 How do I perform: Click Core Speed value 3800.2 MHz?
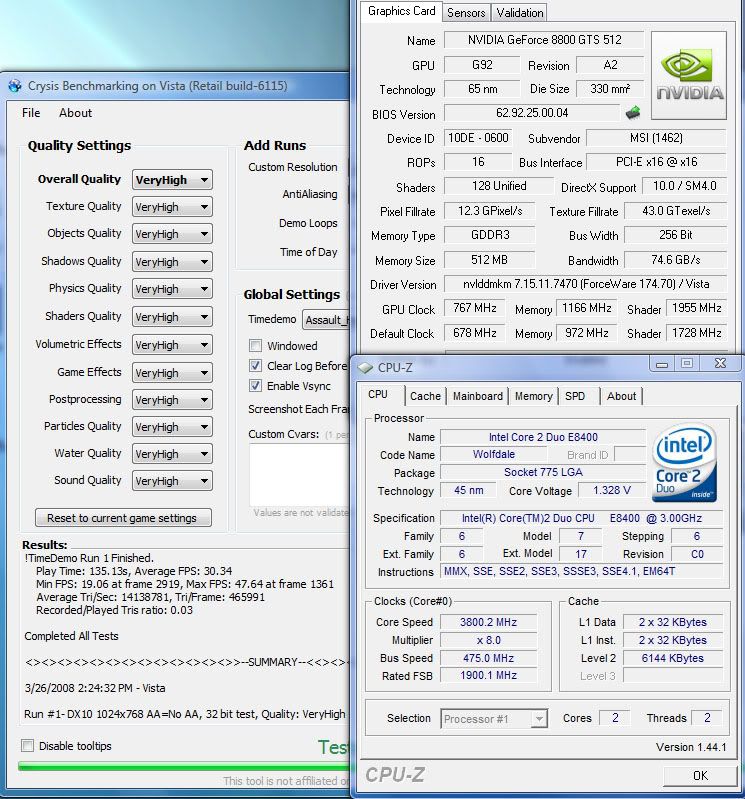click(489, 622)
